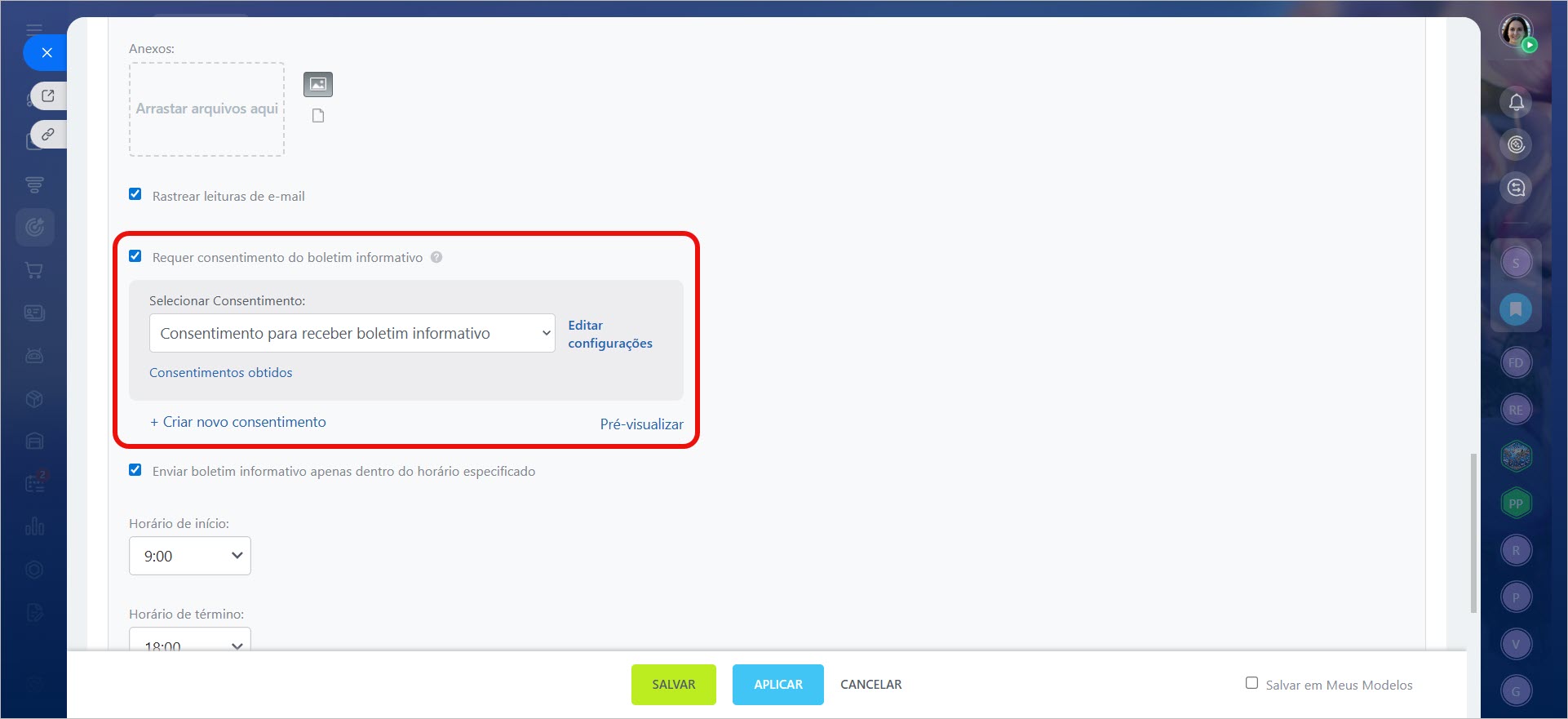Click the Arrastar arquivos aqui drop zone
The height and width of the screenshot is (719, 1568).
(x=206, y=109)
